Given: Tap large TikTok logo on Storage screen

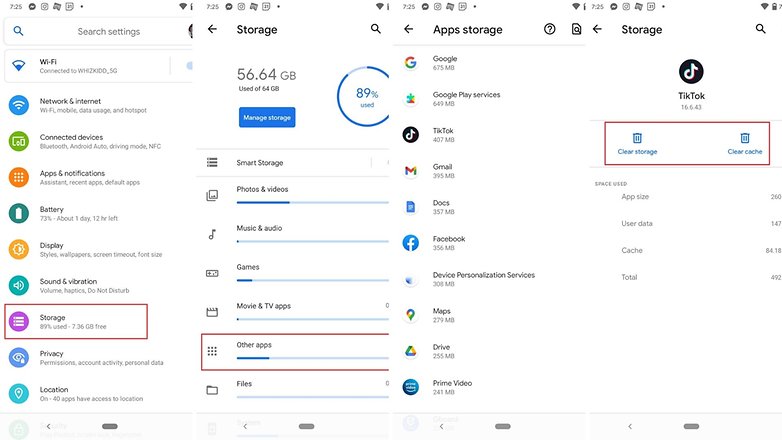Looking at the screenshot, I should (691, 71).
